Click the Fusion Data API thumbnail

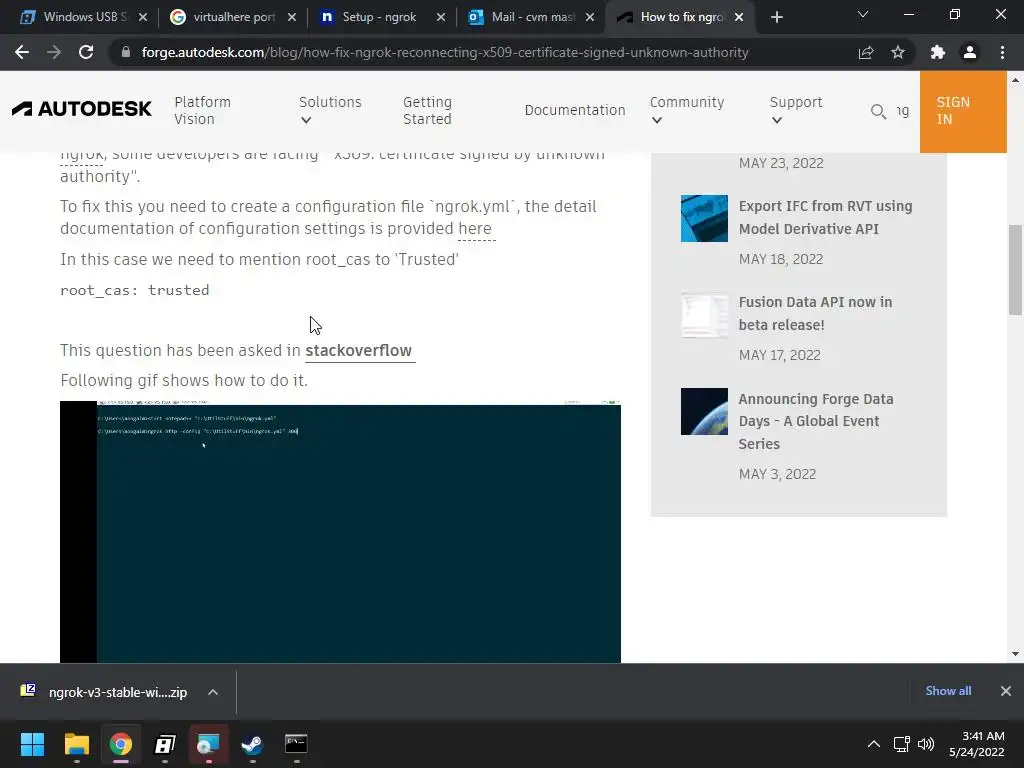(x=704, y=315)
